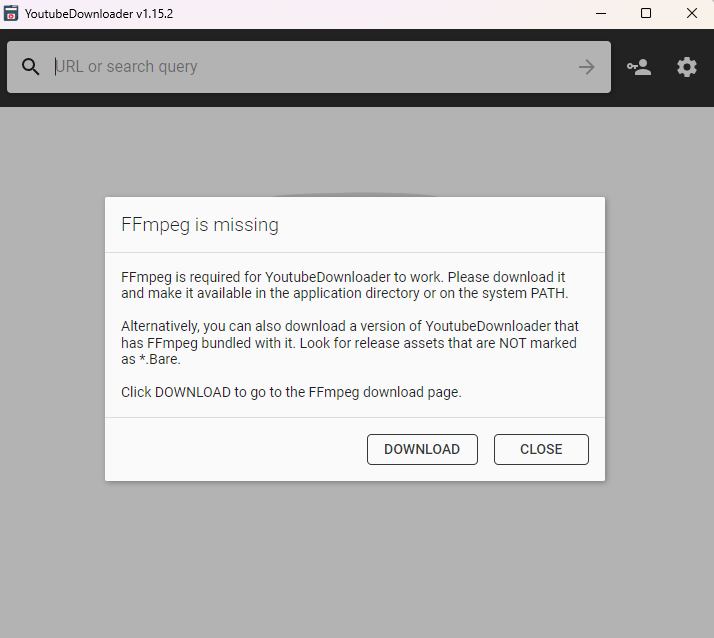
Task: Open the settings gear icon
Action: pos(687,67)
